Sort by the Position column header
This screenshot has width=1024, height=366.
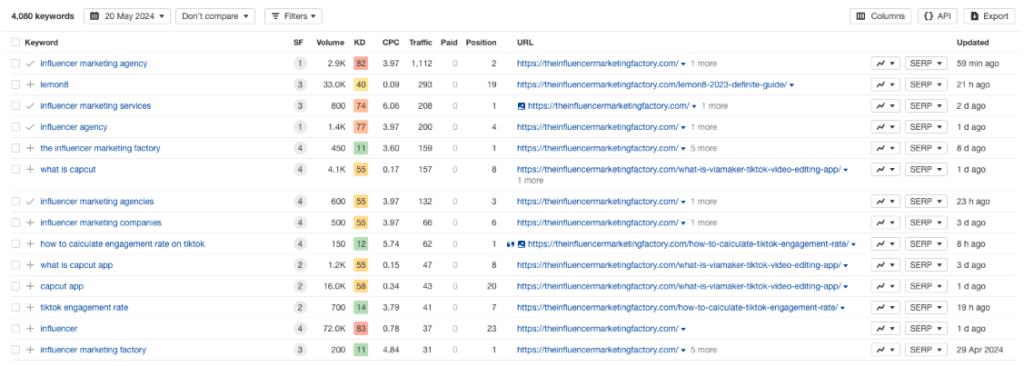481,42
